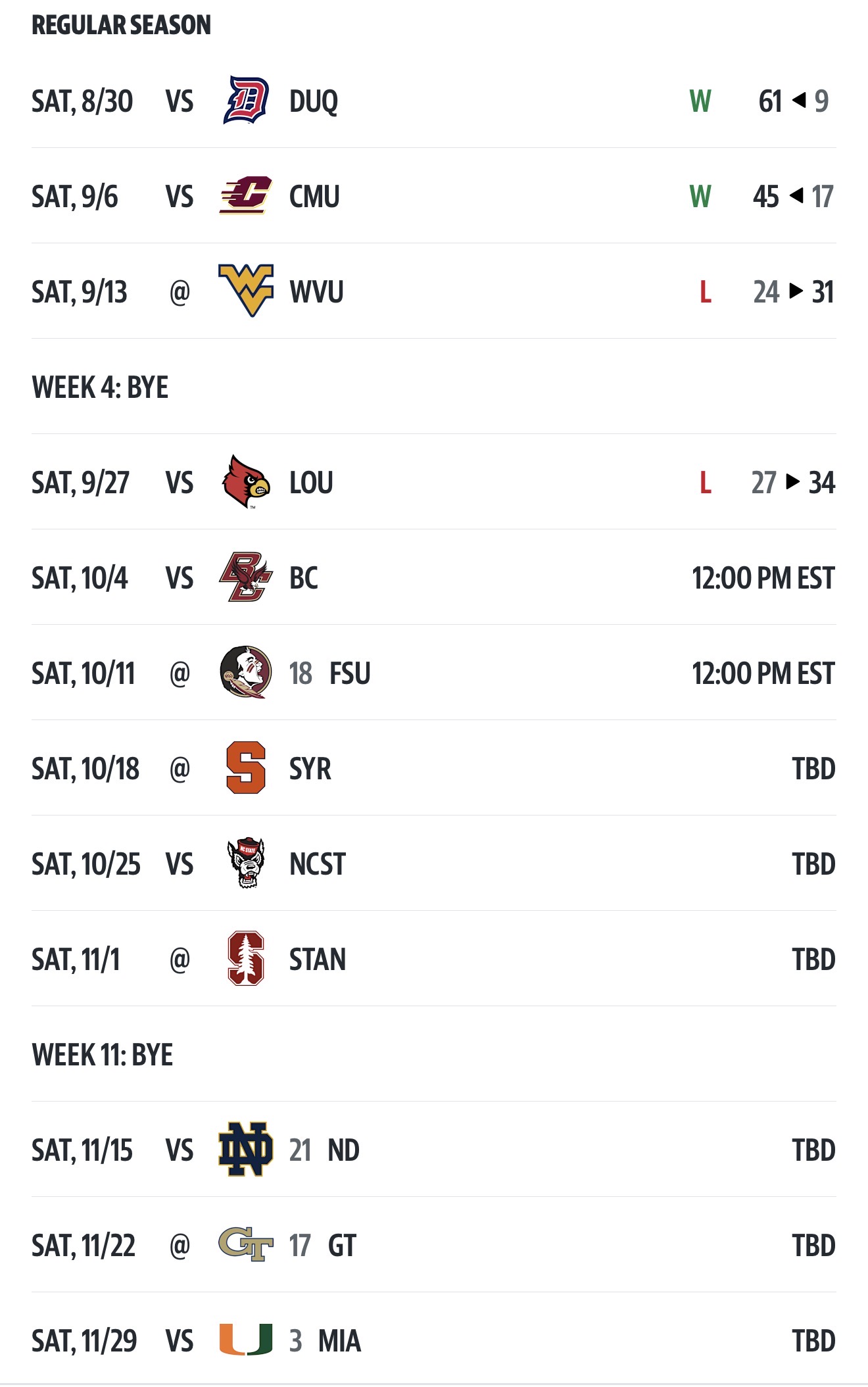
Task: Click the 12:00 PM EST BC kickoff time
Action: tap(763, 578)
